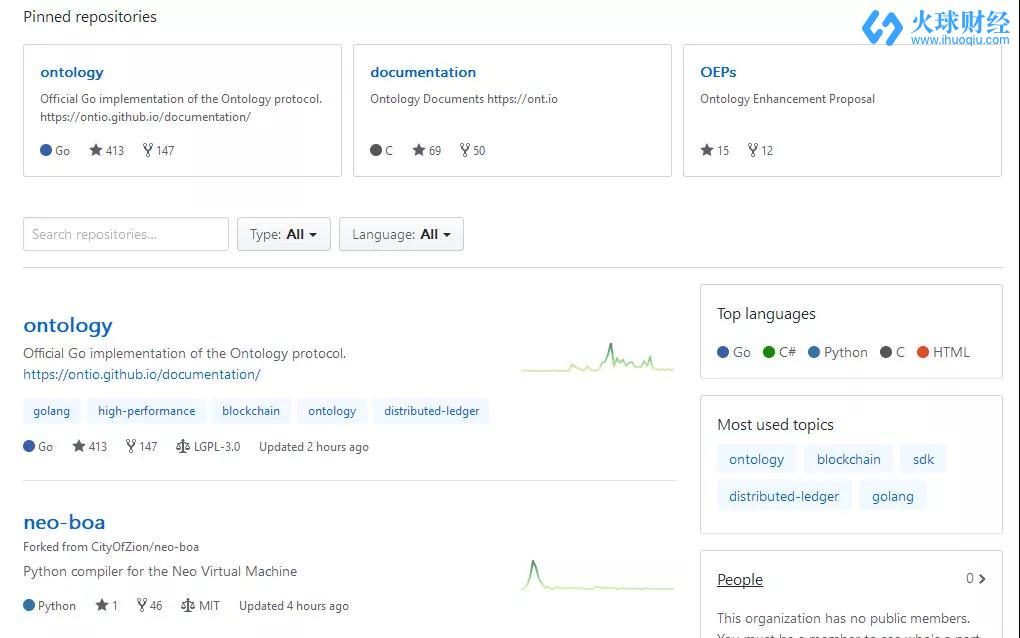Viewport: 1020px width, 638px height.
Task: Filter by HTML in Top languages
Action: coord(943,352)
